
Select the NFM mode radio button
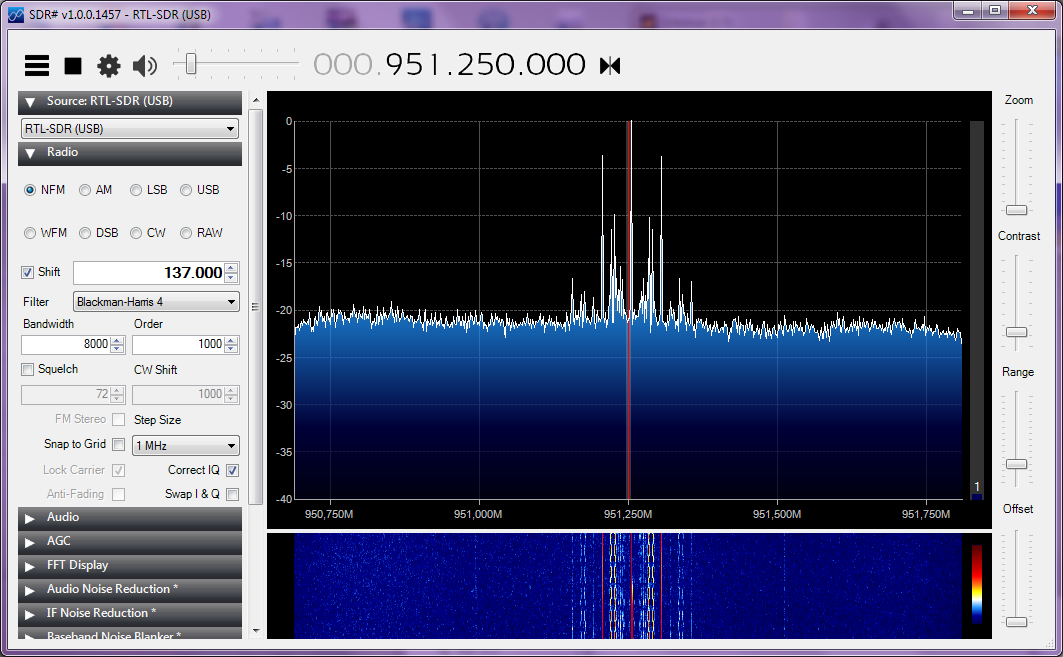(30, 190)
